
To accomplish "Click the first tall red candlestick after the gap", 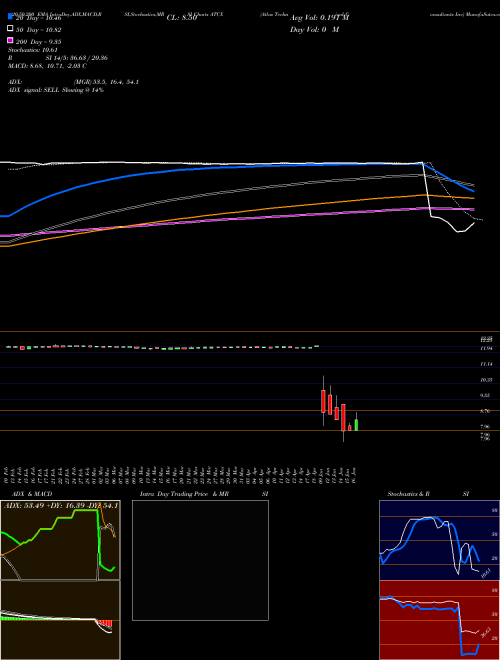I will coord(323,401).
